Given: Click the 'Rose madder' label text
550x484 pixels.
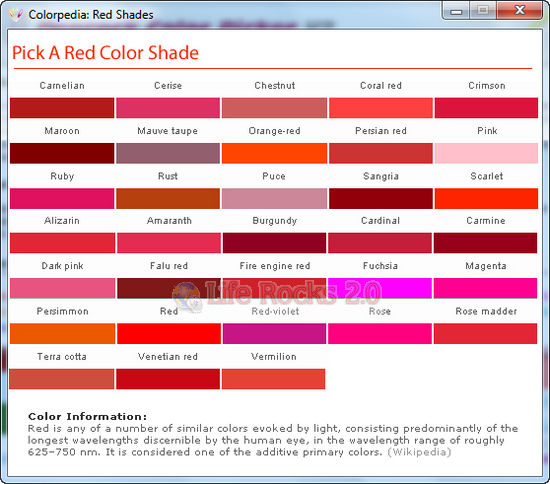Looking at the screenshot, I should (486, 311).
